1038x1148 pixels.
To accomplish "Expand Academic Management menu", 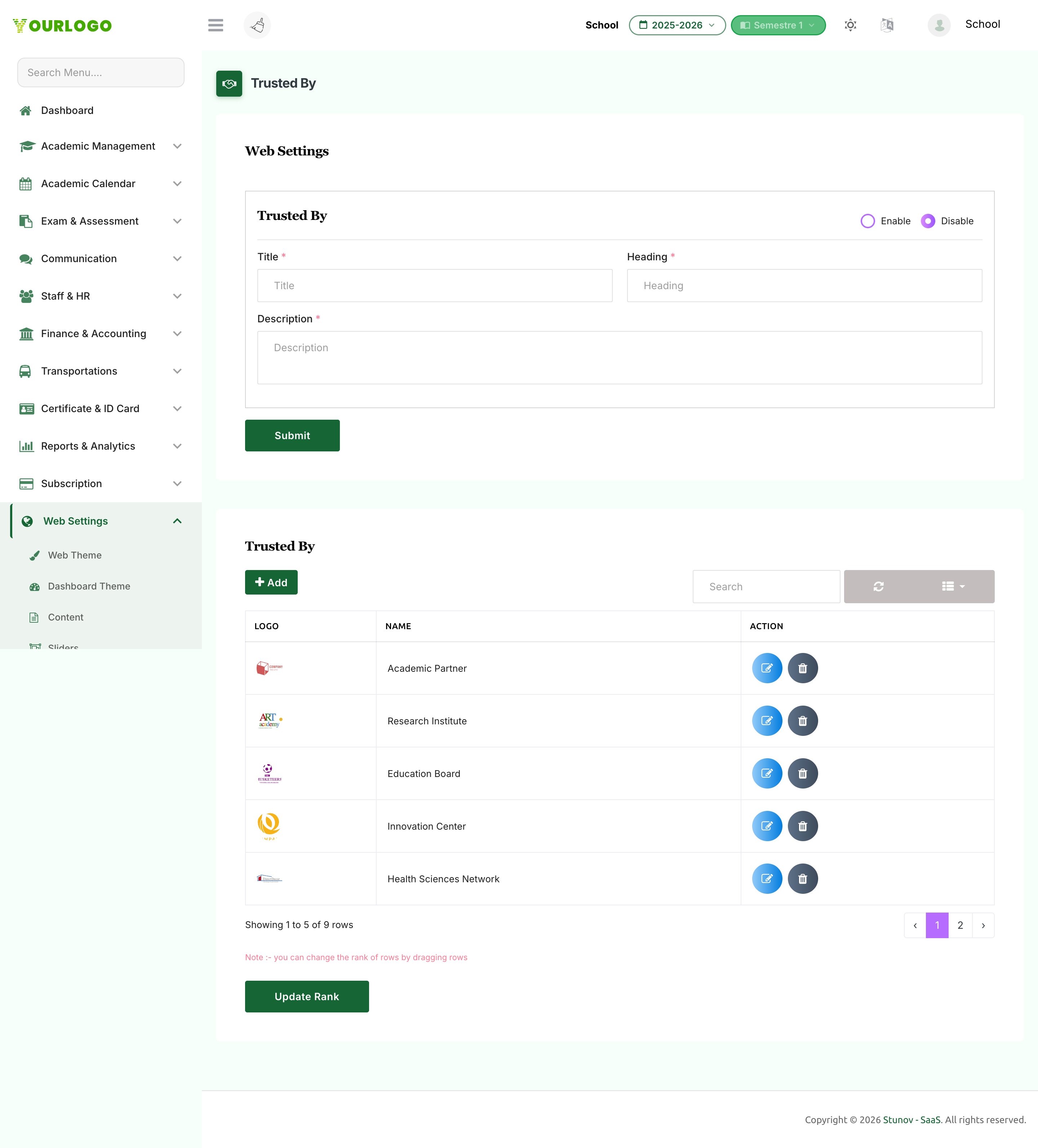I will [x=101, y=146].
